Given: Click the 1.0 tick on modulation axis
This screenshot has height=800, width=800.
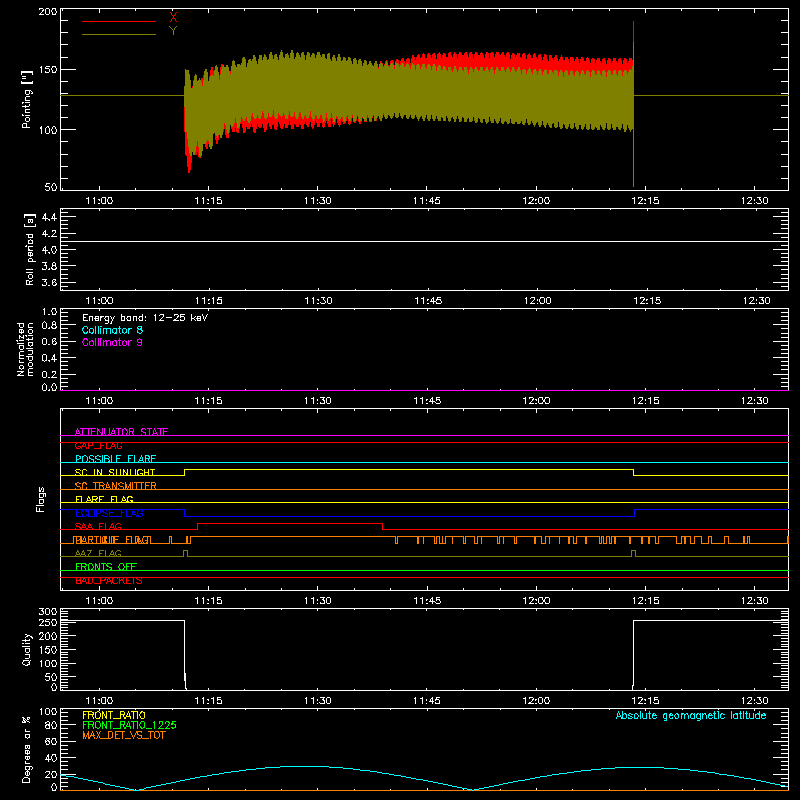Looking at the screenshot, I should (49, 312).
